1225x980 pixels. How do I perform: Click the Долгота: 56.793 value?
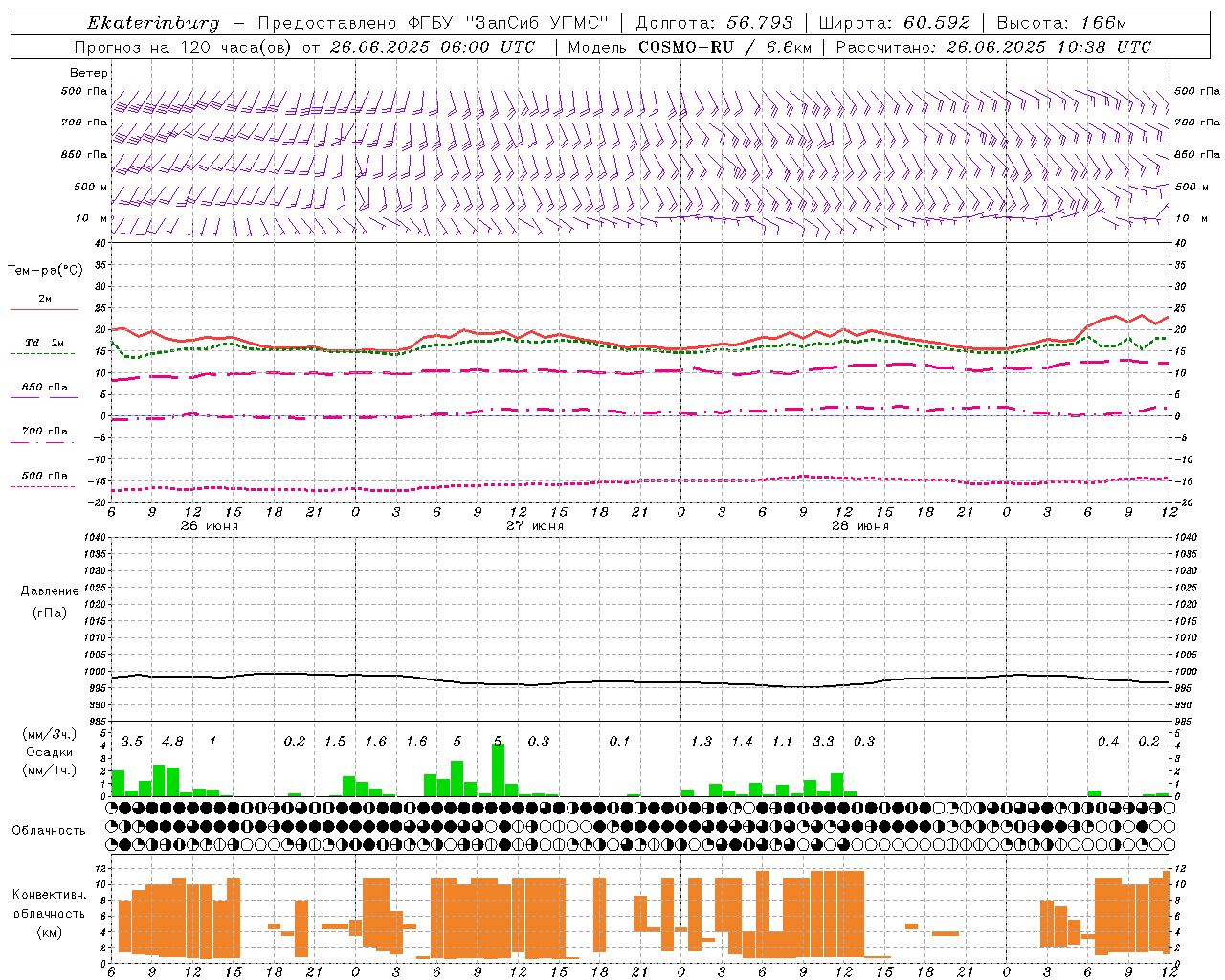pos(715,23)
